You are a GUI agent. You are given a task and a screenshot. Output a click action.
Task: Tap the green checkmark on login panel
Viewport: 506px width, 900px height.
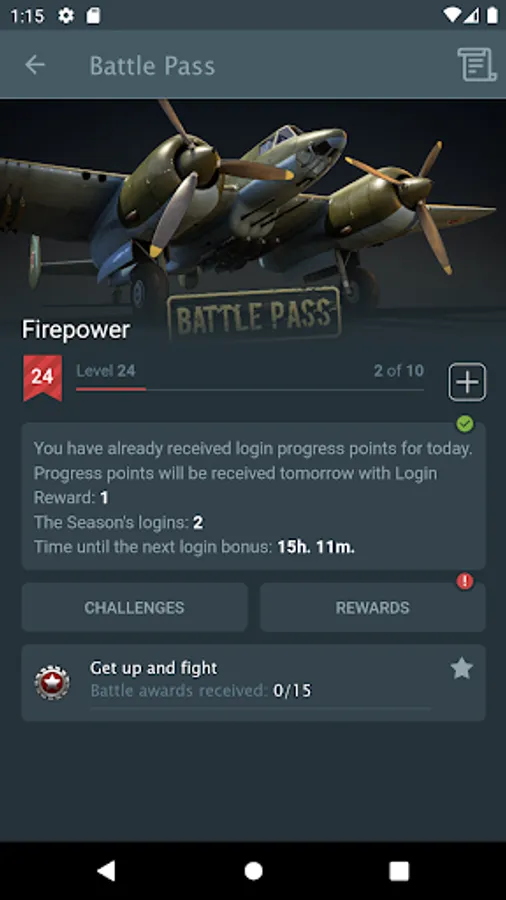465,424
